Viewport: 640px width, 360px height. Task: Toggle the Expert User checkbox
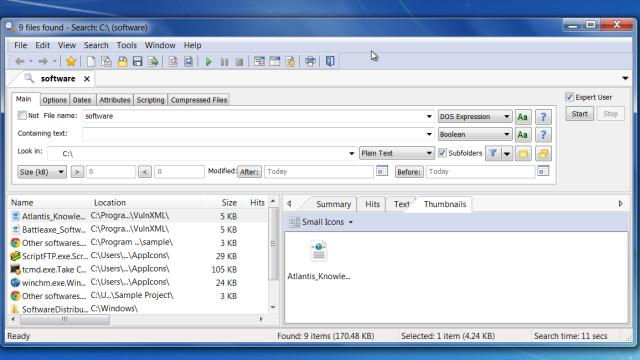pos(569,97)
